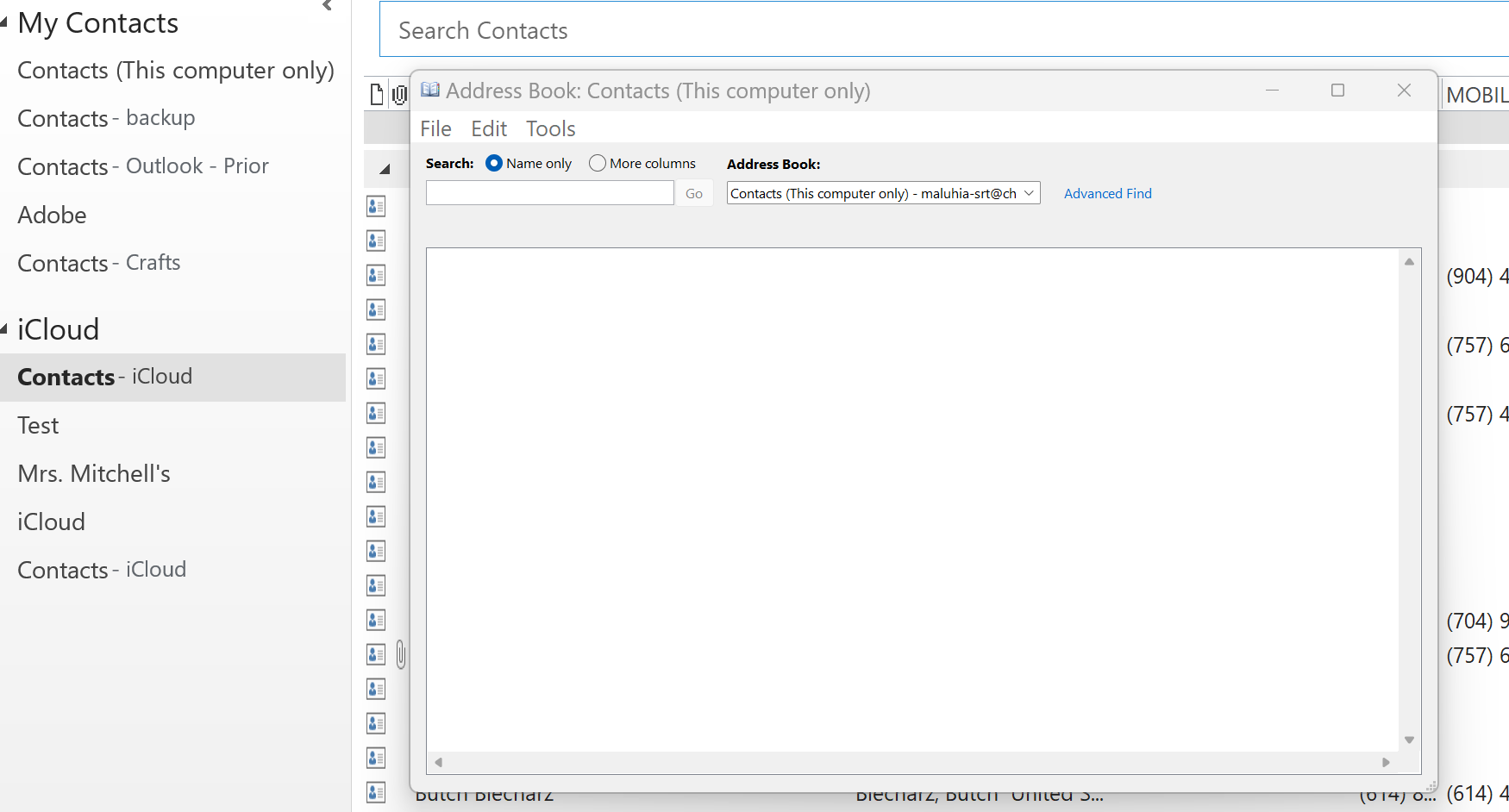This screenshot has width=1509, height=812.
Task: Click the scroll left arrow in results list
Action: (439, 762)
